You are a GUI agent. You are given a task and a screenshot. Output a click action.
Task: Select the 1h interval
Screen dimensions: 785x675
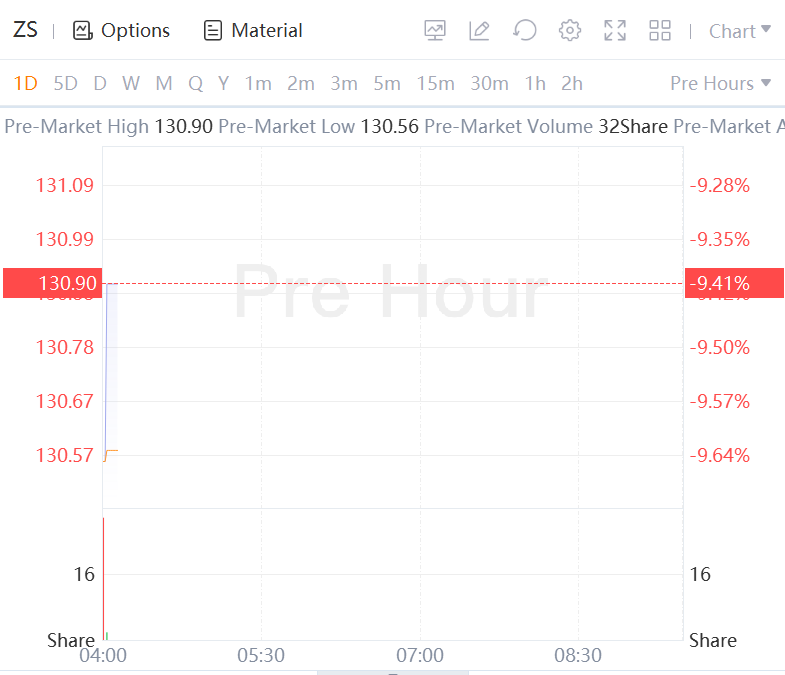[535, 83]
